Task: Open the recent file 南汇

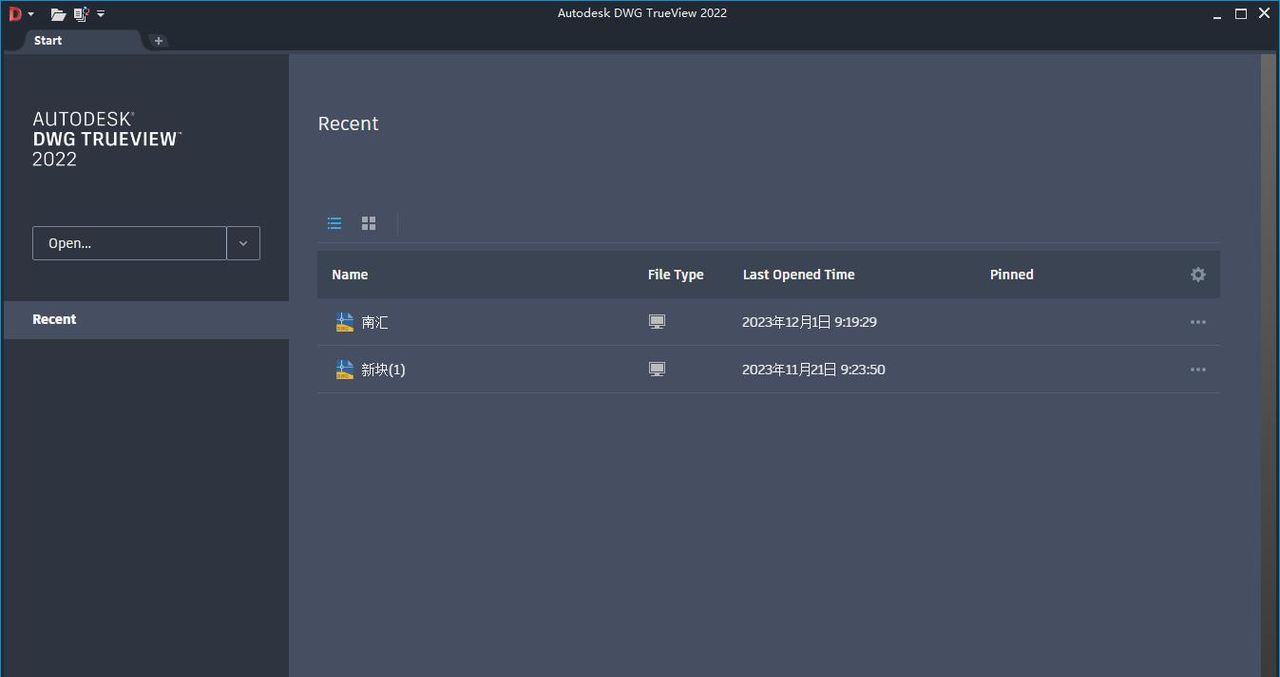Action: click(x=375, y=323)
